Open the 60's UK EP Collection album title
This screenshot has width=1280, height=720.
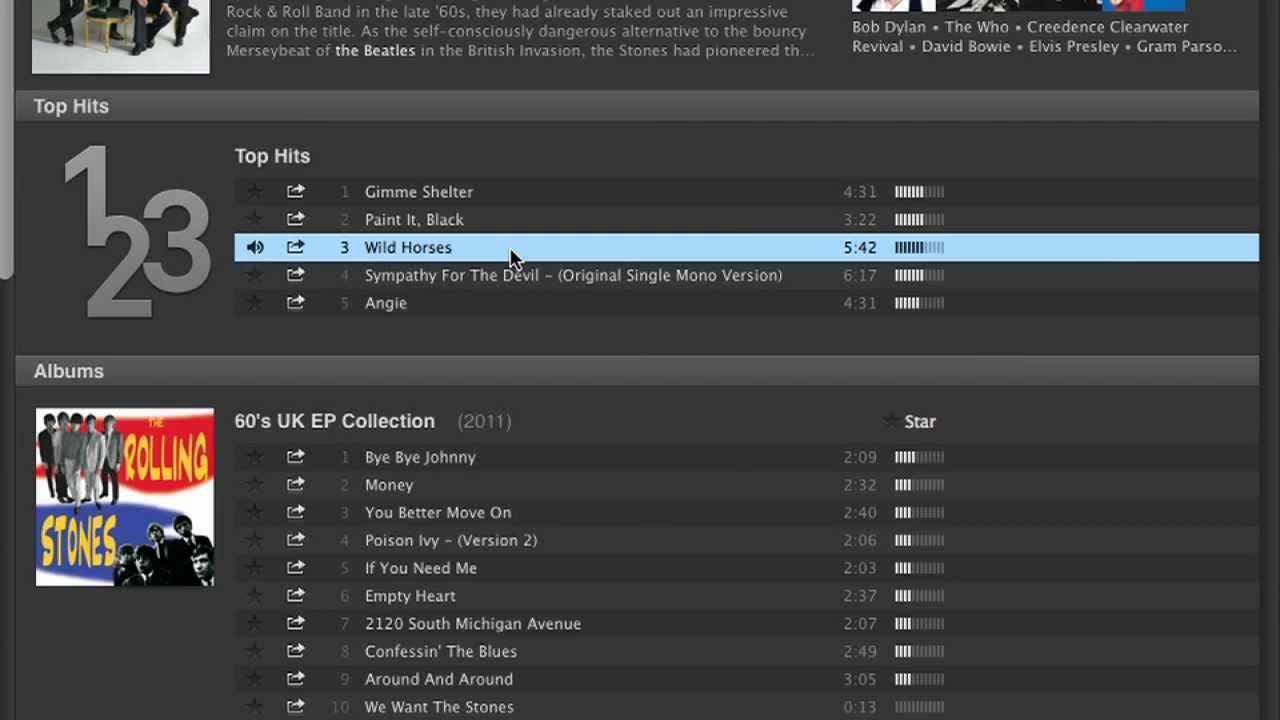pyautogui.click(x=335, y=421)
